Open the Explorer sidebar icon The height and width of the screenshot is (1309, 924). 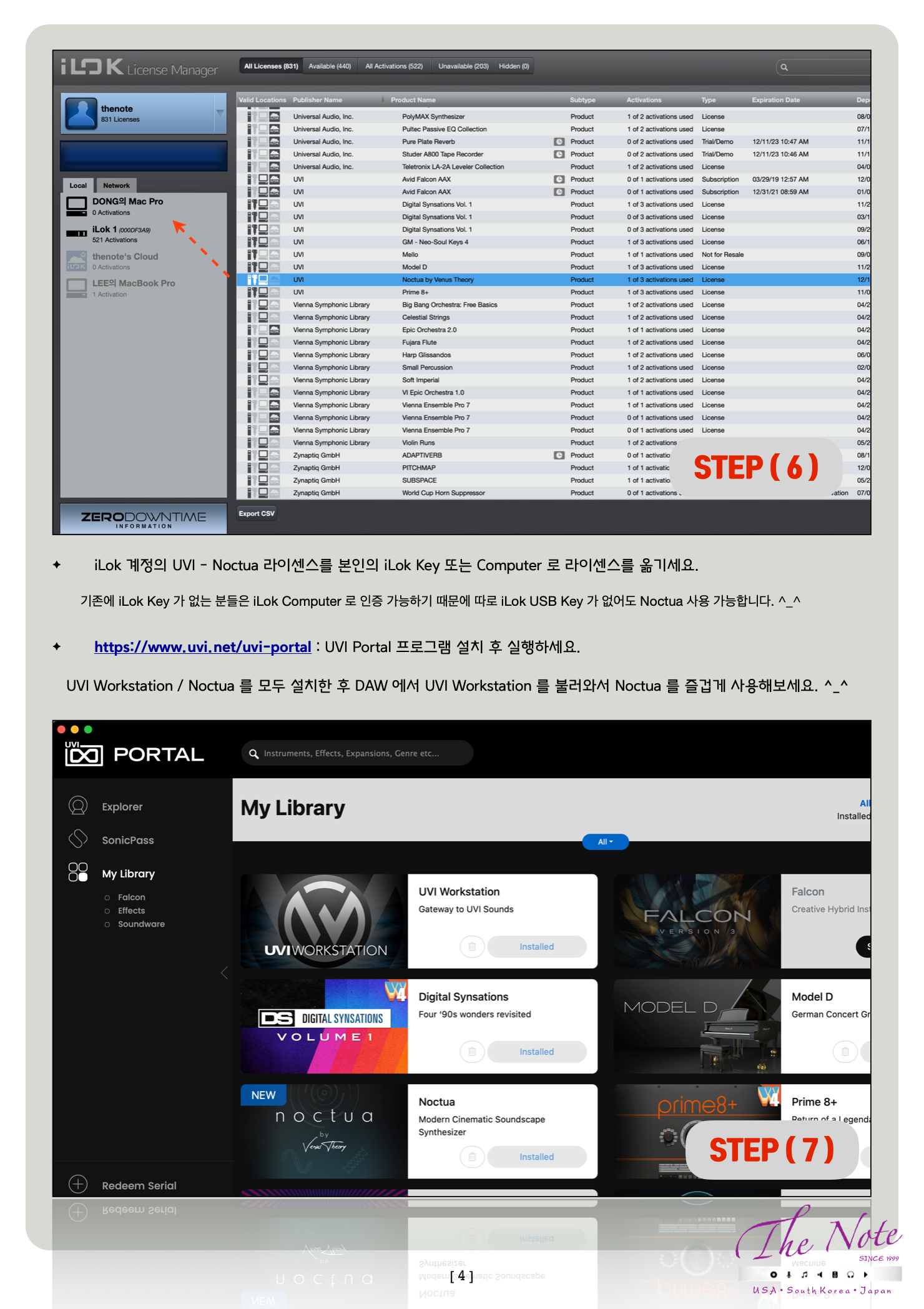click(78, 806)
